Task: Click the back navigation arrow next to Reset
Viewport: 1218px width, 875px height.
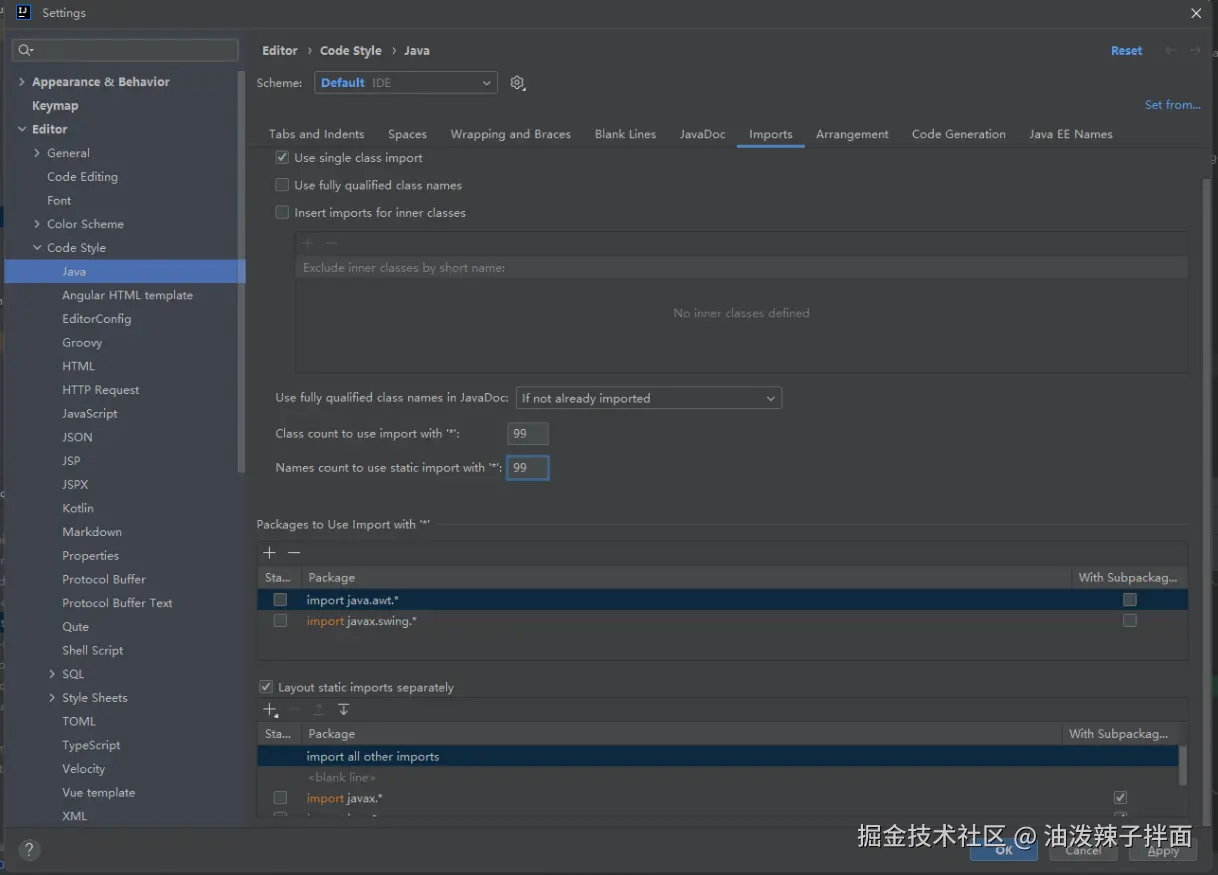Action: point(1170,51)
